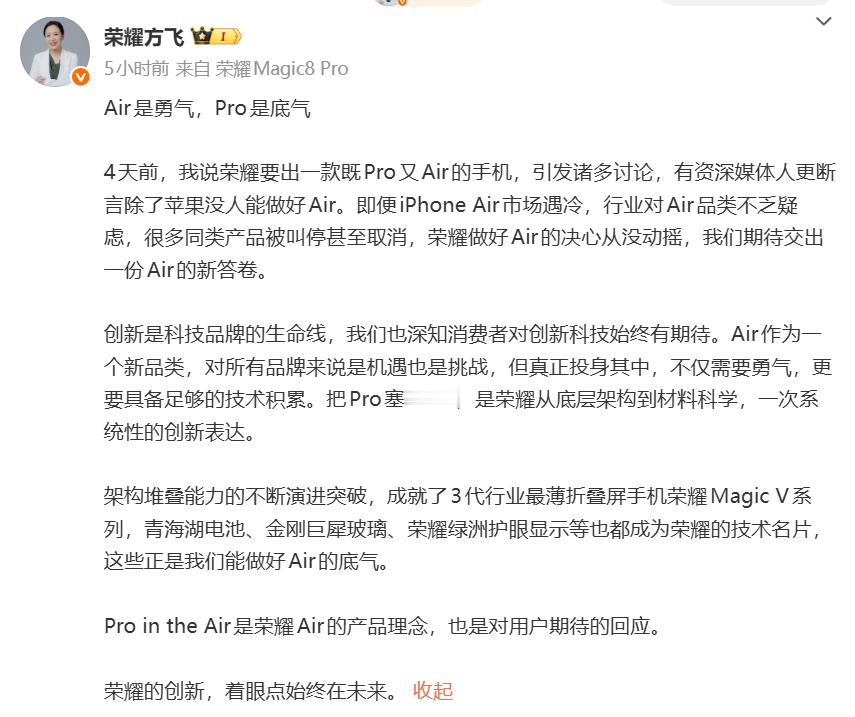
Task: Click the Pro in the Air sentence
Action: pos(383,625)
